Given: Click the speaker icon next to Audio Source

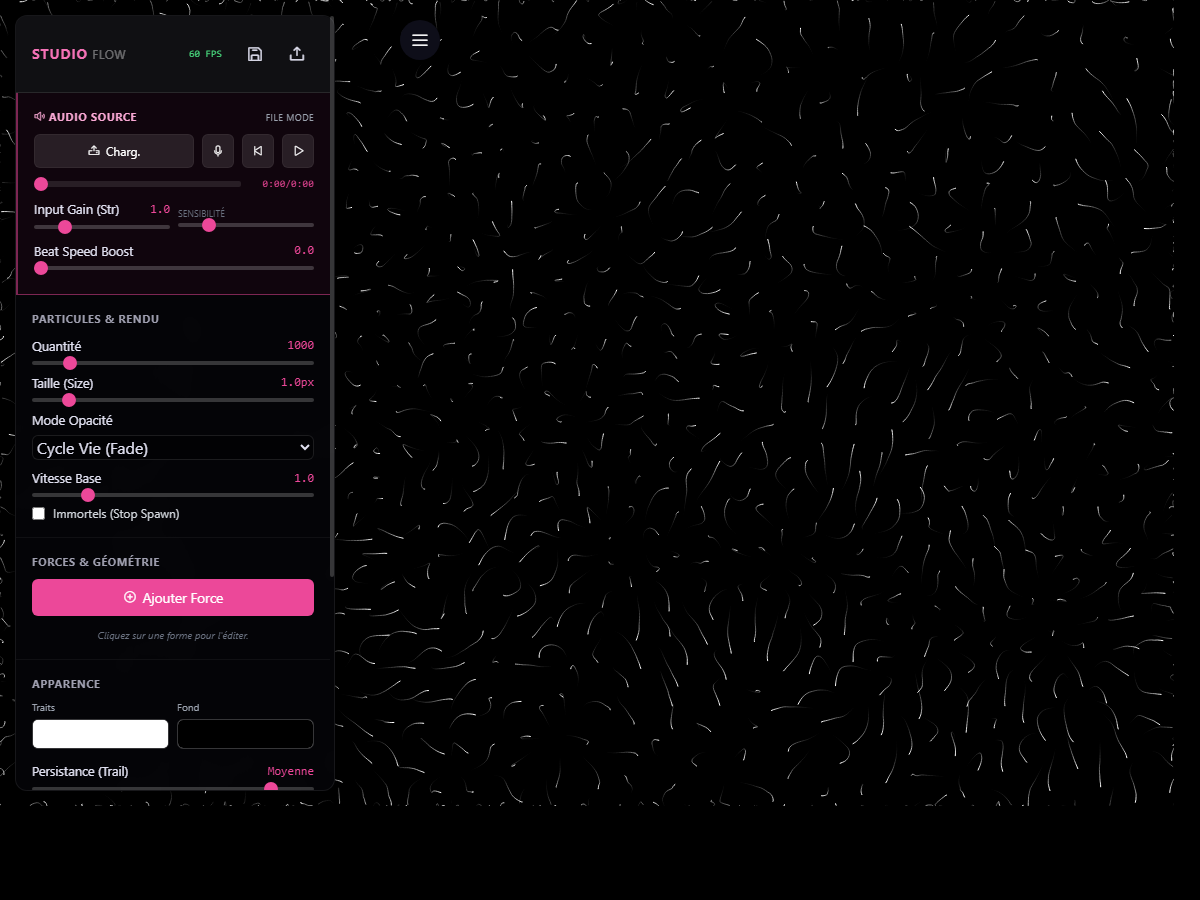Looking at the screenshot, I should (x=39, y=116).
